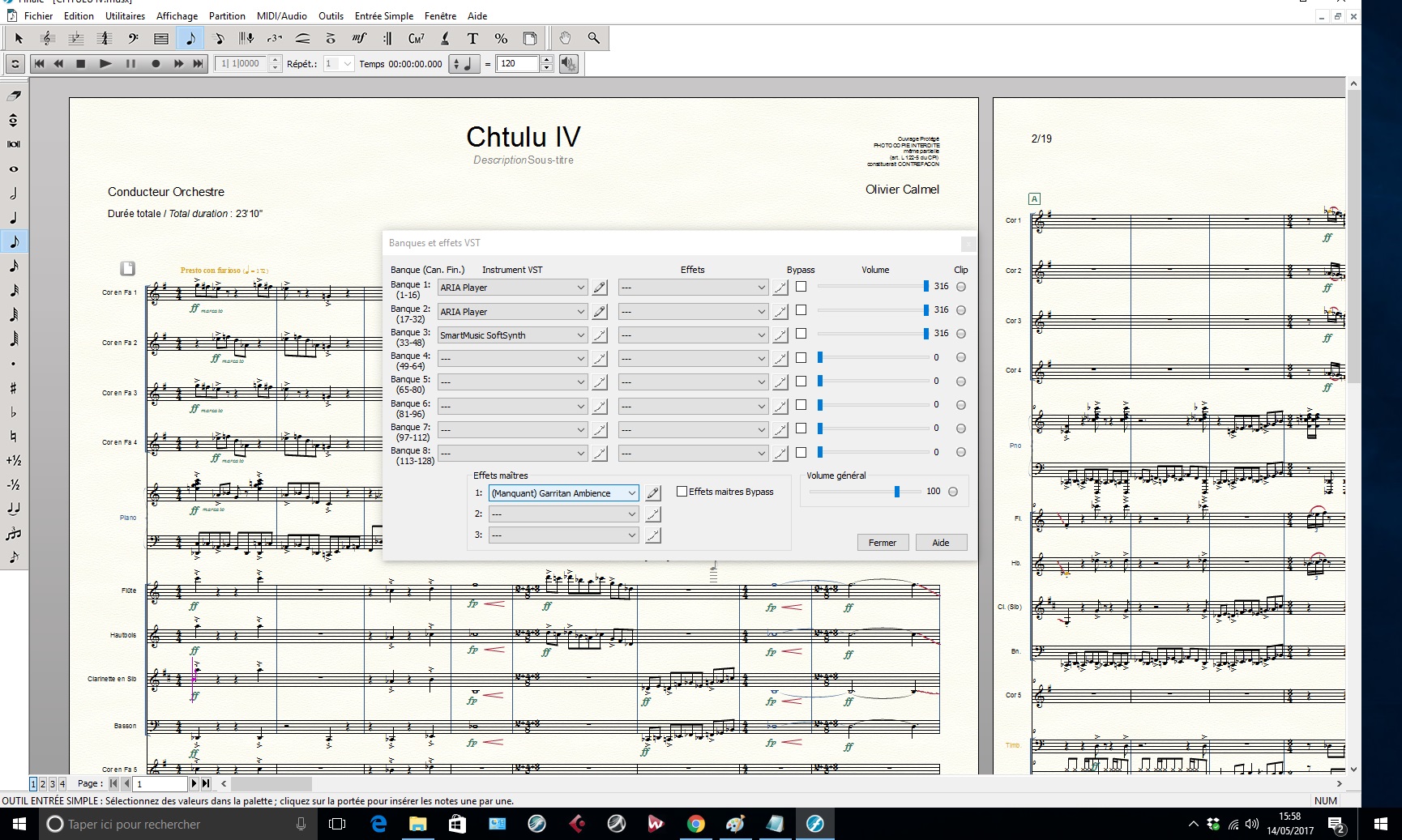The width and height of the screenshot is (1402, 840).
Task: Edit the Garritan Ambience master effect
Action: pyautogui.click(x=653, y=492)
